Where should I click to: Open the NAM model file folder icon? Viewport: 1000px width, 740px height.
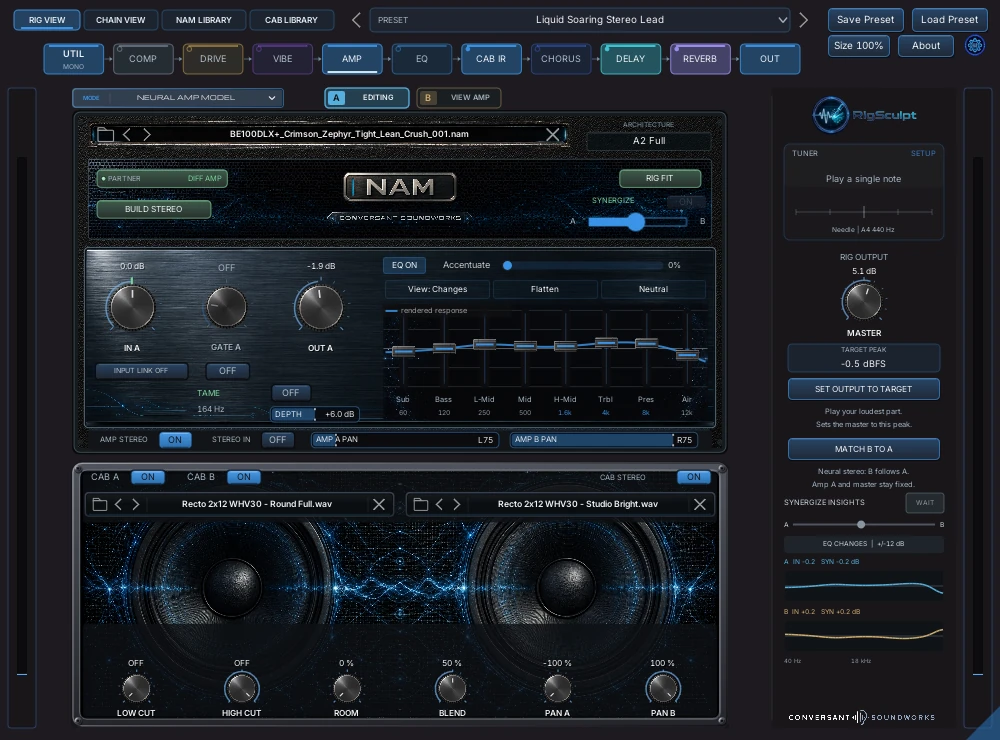tap(105, 135)
